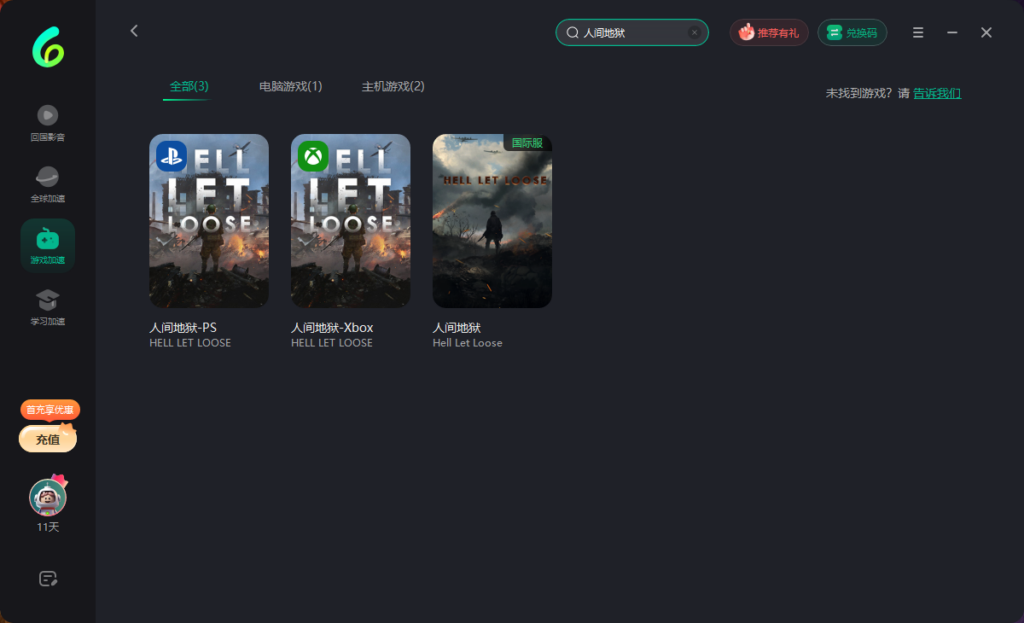Click the 推荐有礼 button
Viewport: 1024px width, 623px height.
pos(768,33)
